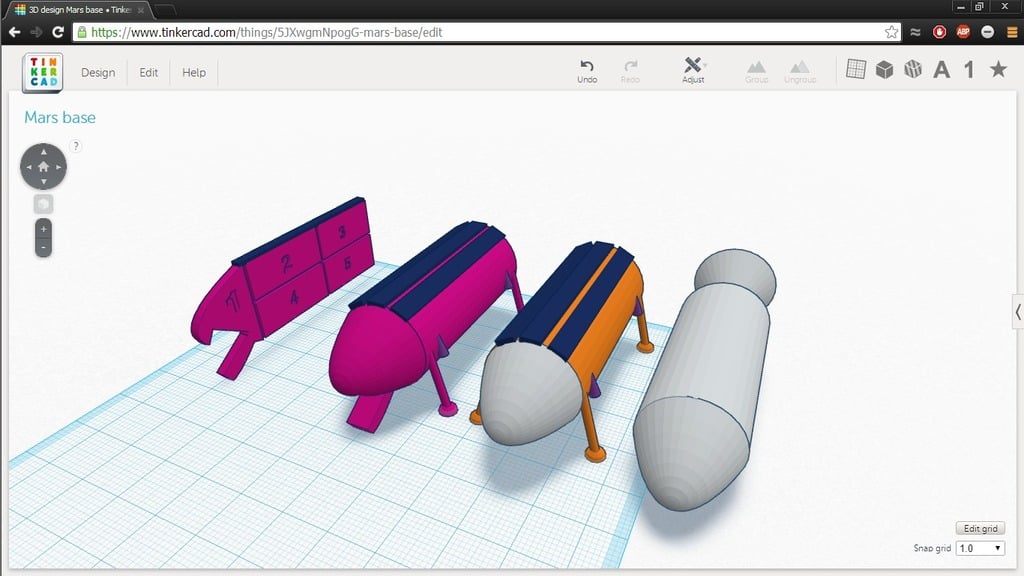Select the grey capsule with sphere
Screen dimensions: 1024x576
[709, 379]
